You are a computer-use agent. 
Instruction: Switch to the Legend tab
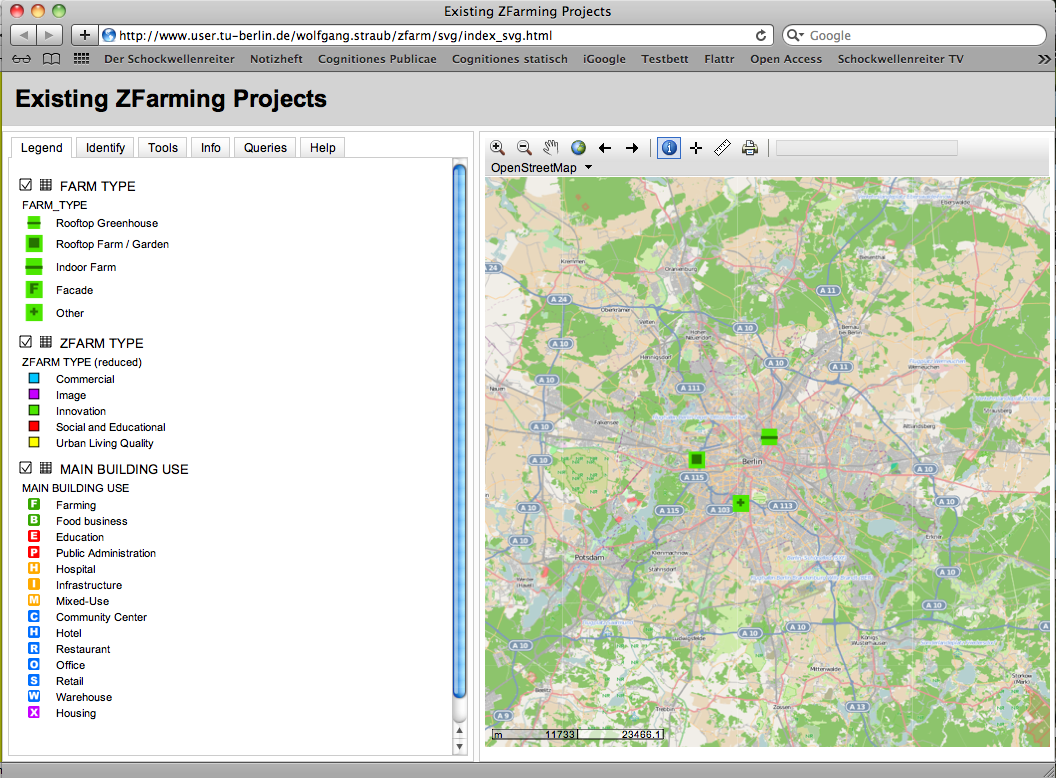point(42,148)
